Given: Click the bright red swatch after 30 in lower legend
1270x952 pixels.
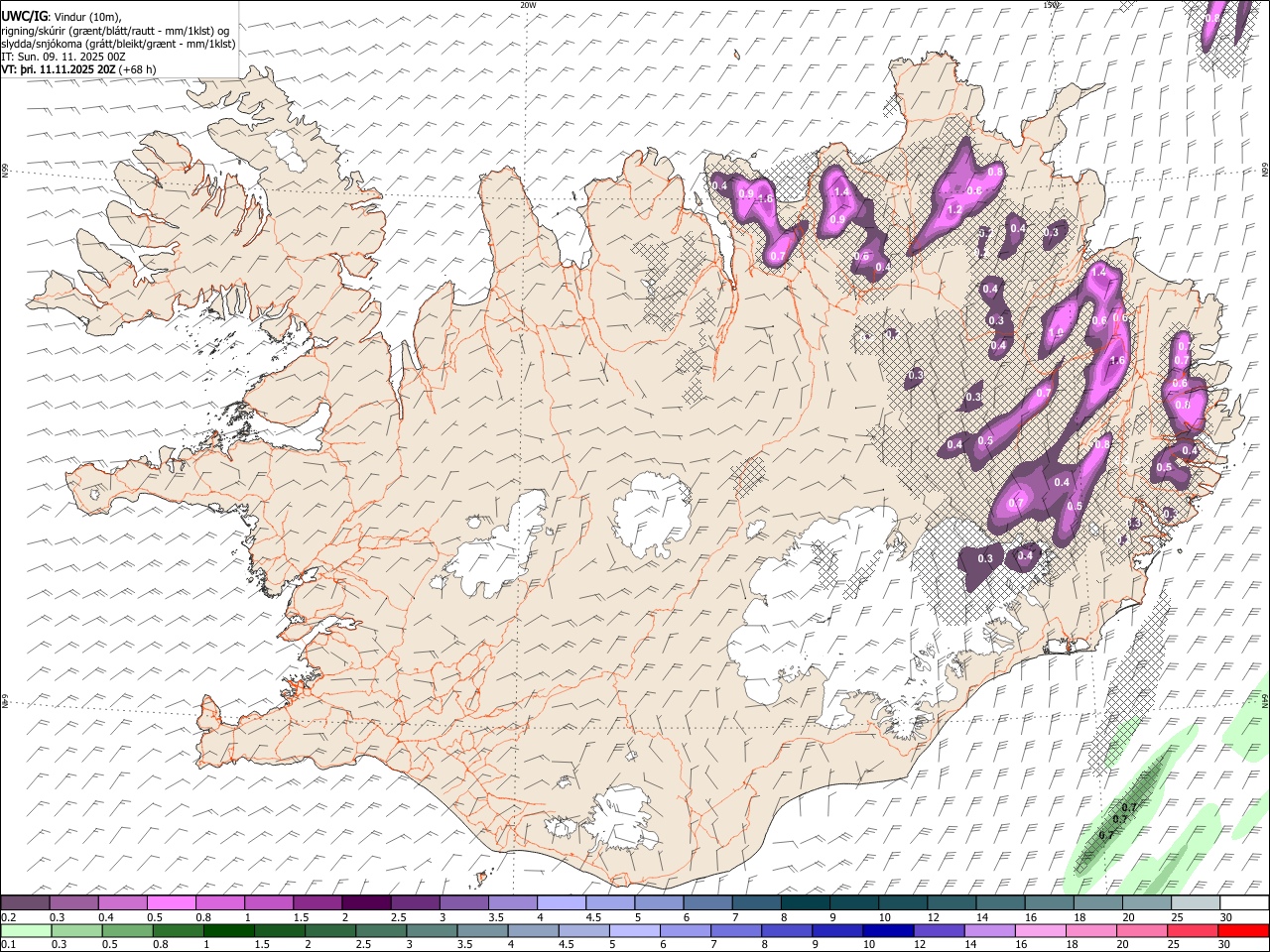Looking at the screenshot, I should pyautogui.click(x=1243, y=930).
